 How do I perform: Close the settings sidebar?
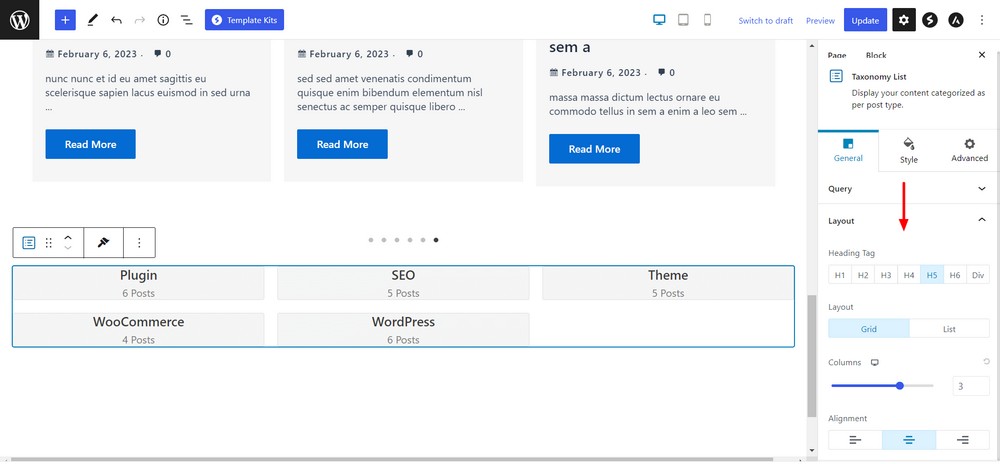[x=982, y=55]
